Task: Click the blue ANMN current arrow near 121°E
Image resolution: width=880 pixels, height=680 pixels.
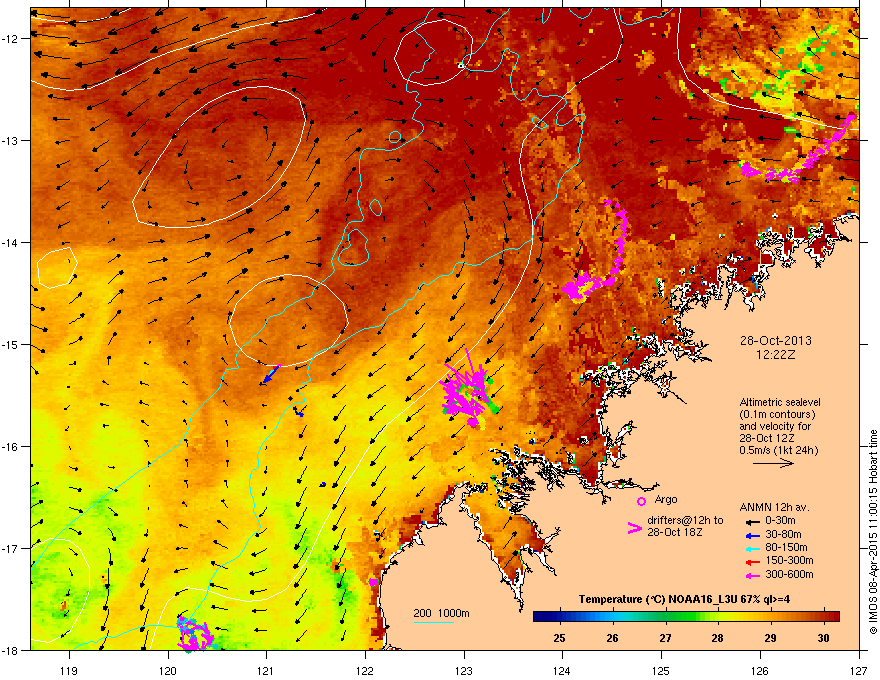Action: pyautogui.click(x=272, y=374)
